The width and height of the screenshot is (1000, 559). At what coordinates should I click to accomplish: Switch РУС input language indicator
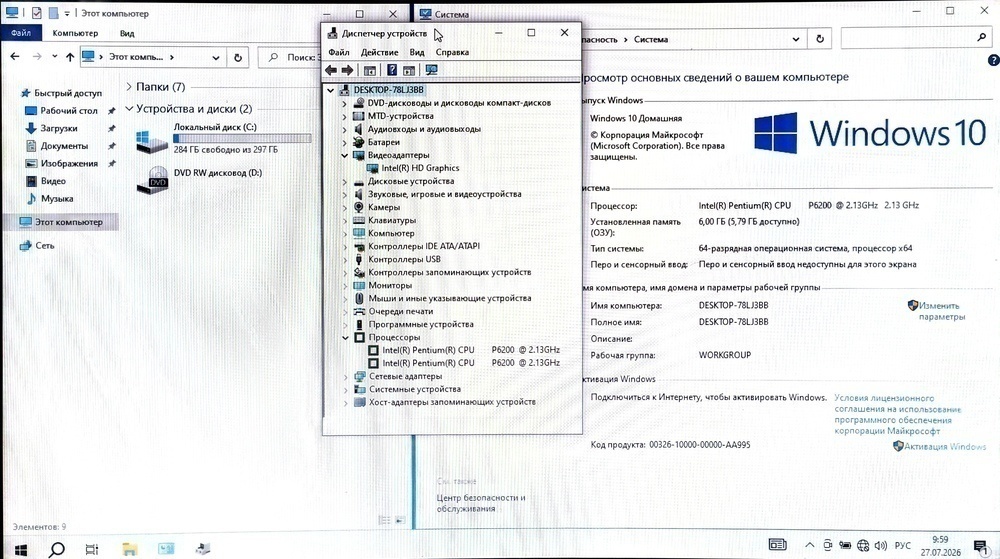pos(902,546)
